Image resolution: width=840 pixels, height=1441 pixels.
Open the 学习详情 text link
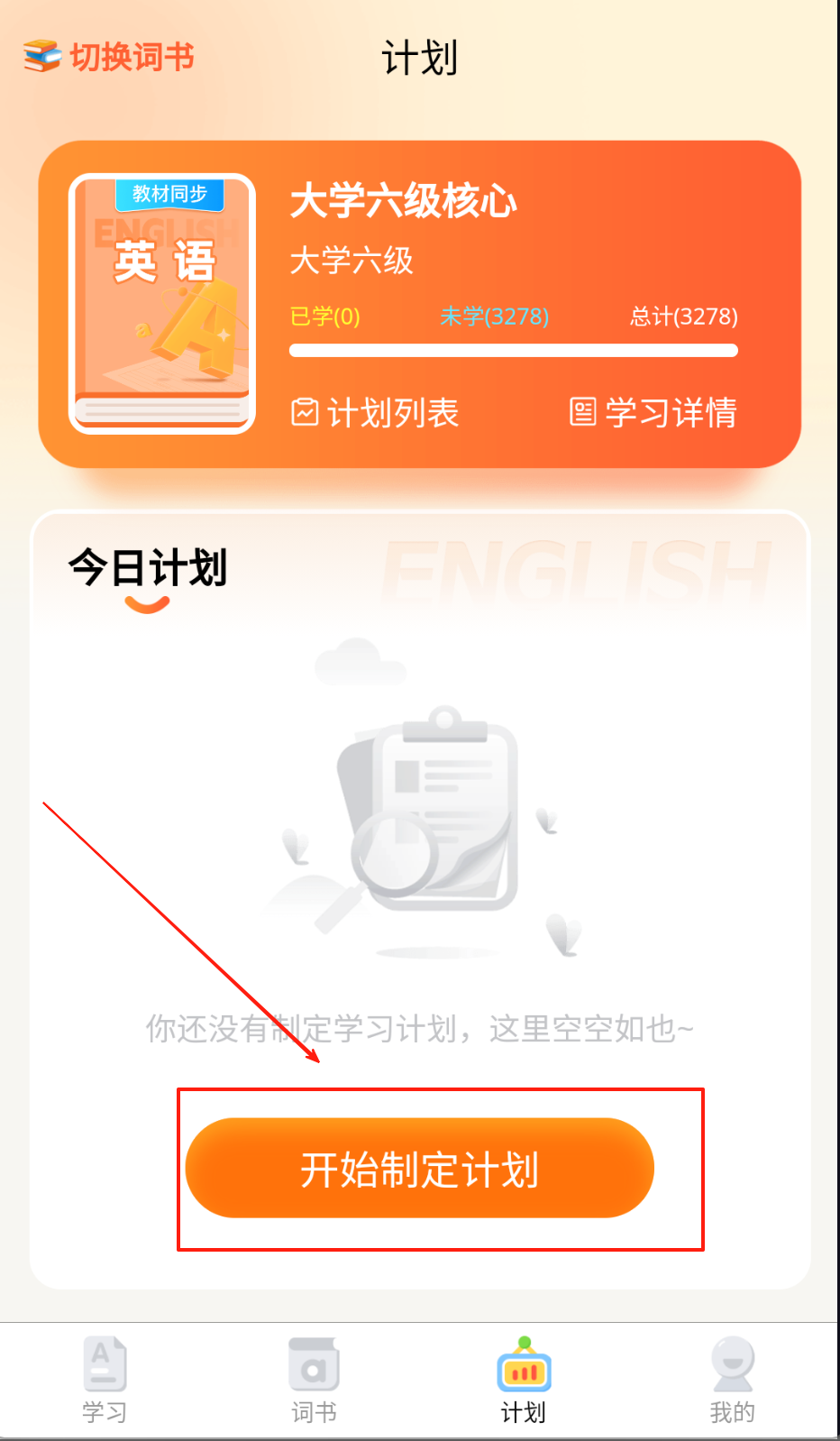coord(671,413)
